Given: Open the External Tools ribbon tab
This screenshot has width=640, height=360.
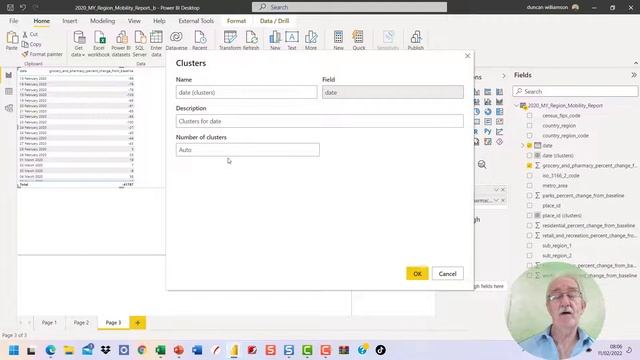Looking at the screenshot, I should tap(196, 21).
